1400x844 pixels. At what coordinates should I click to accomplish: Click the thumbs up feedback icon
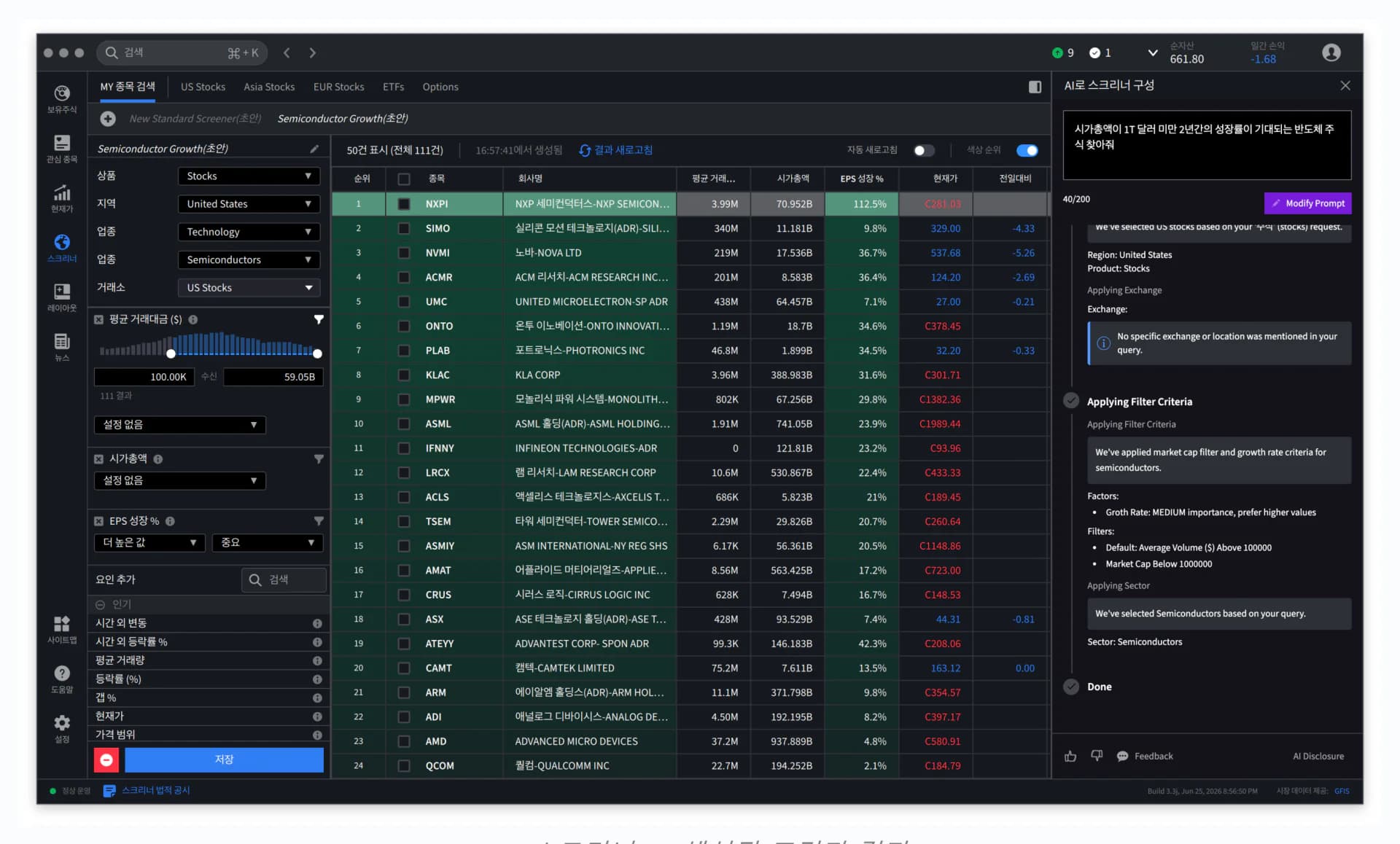point(1070,756)
